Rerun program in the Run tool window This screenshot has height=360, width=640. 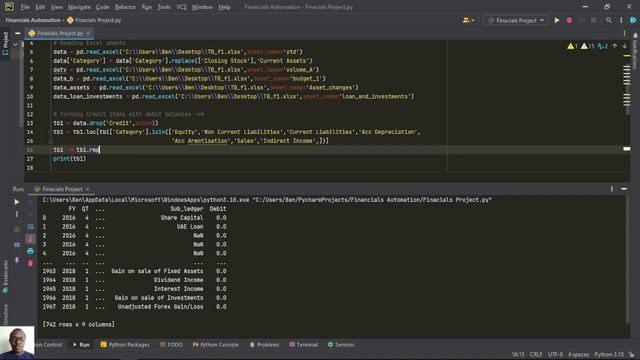point(17,202)
